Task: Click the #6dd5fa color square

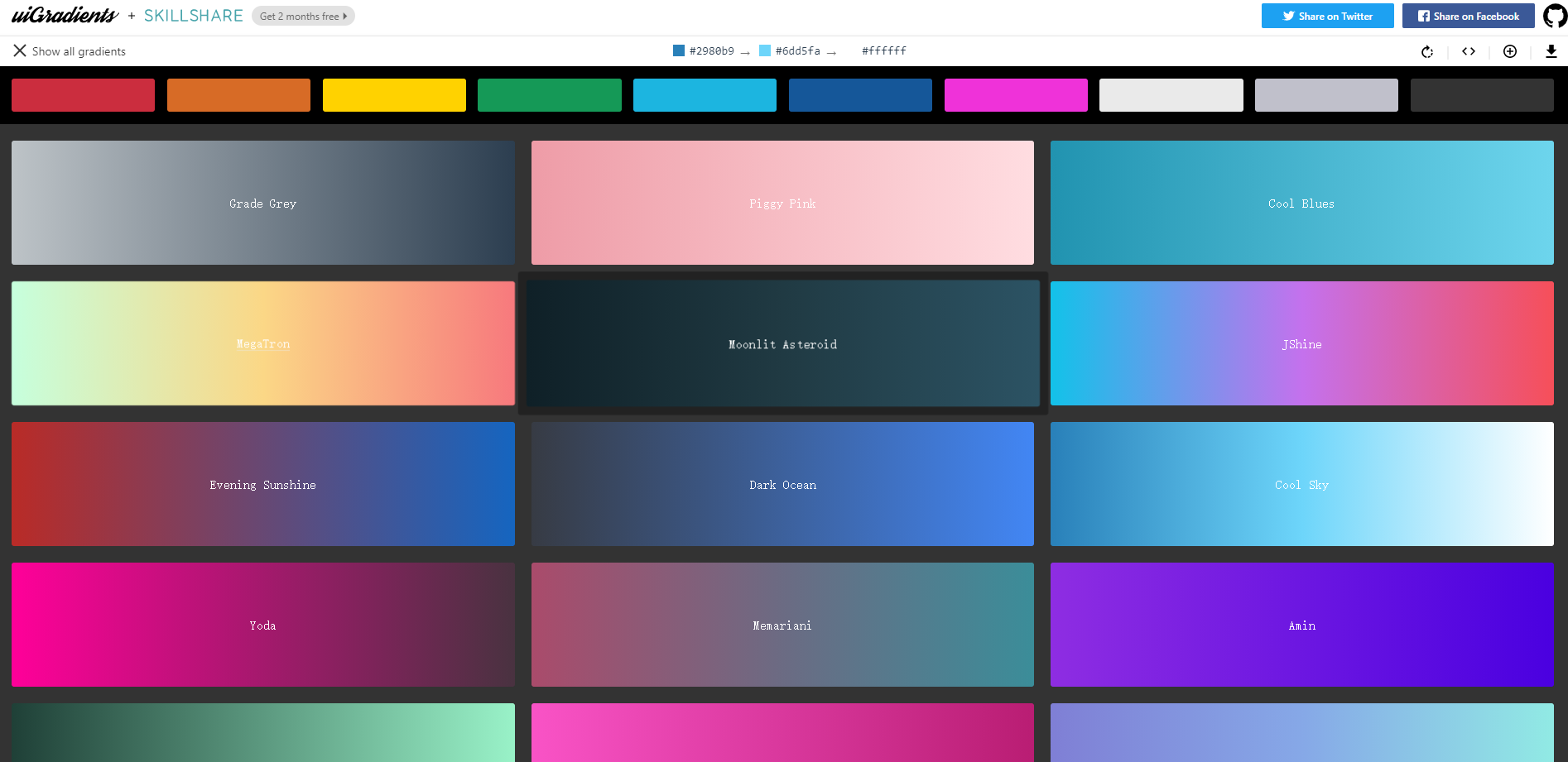Action: click(765, 50)
